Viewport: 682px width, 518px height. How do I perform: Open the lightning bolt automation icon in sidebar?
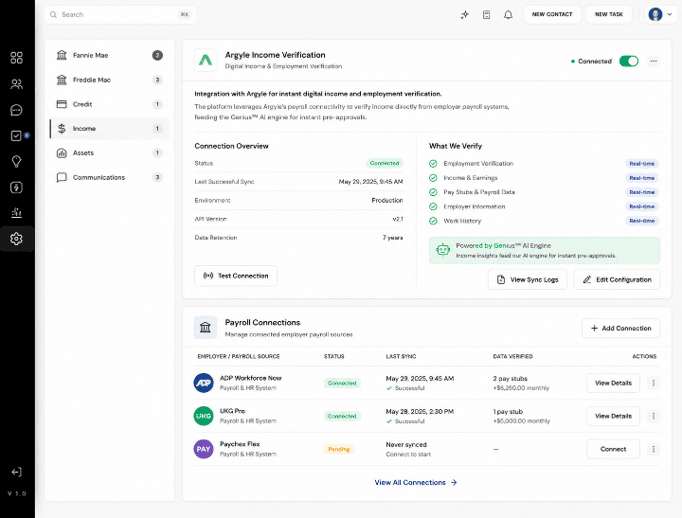coord(17,187)
